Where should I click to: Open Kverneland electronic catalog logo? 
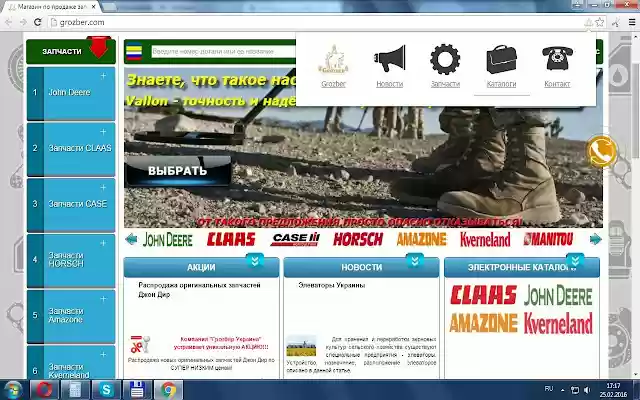[558, 323]
